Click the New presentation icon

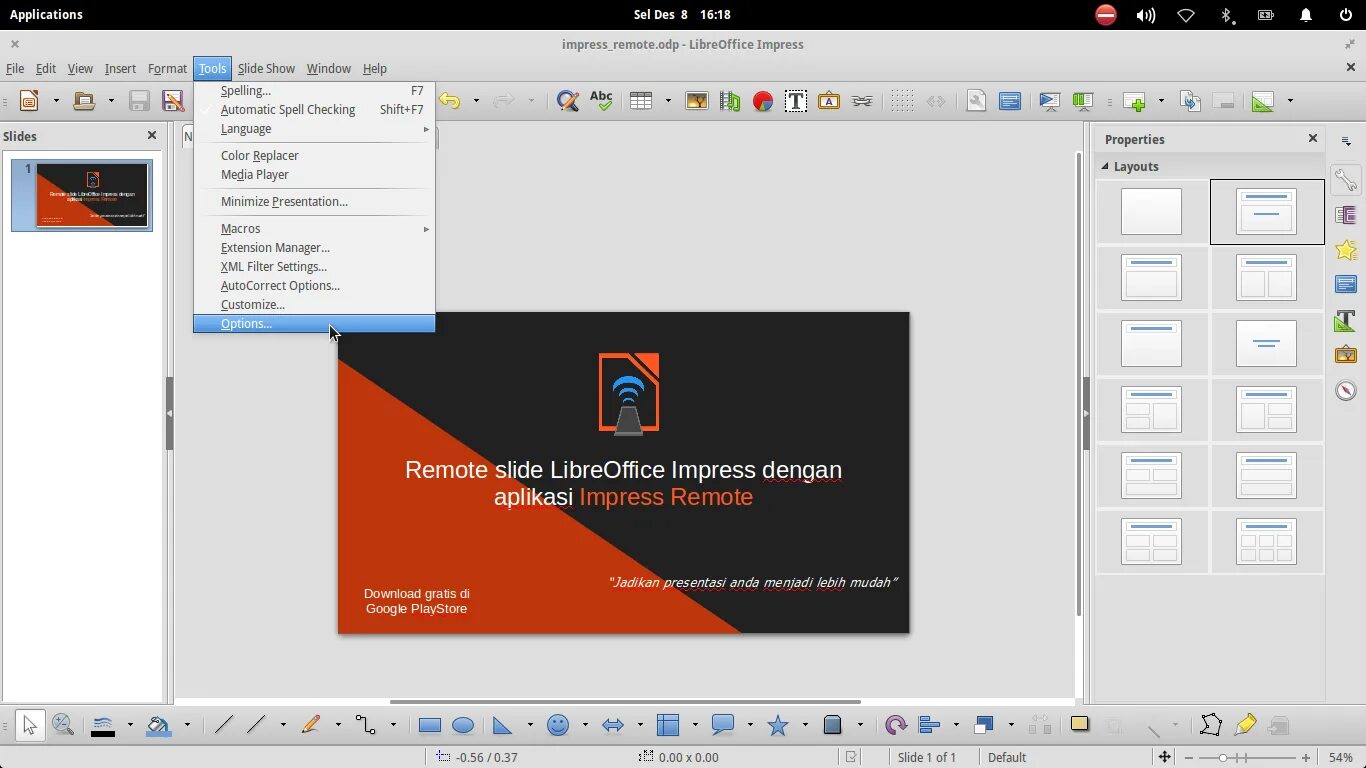[x=30, y=100]
